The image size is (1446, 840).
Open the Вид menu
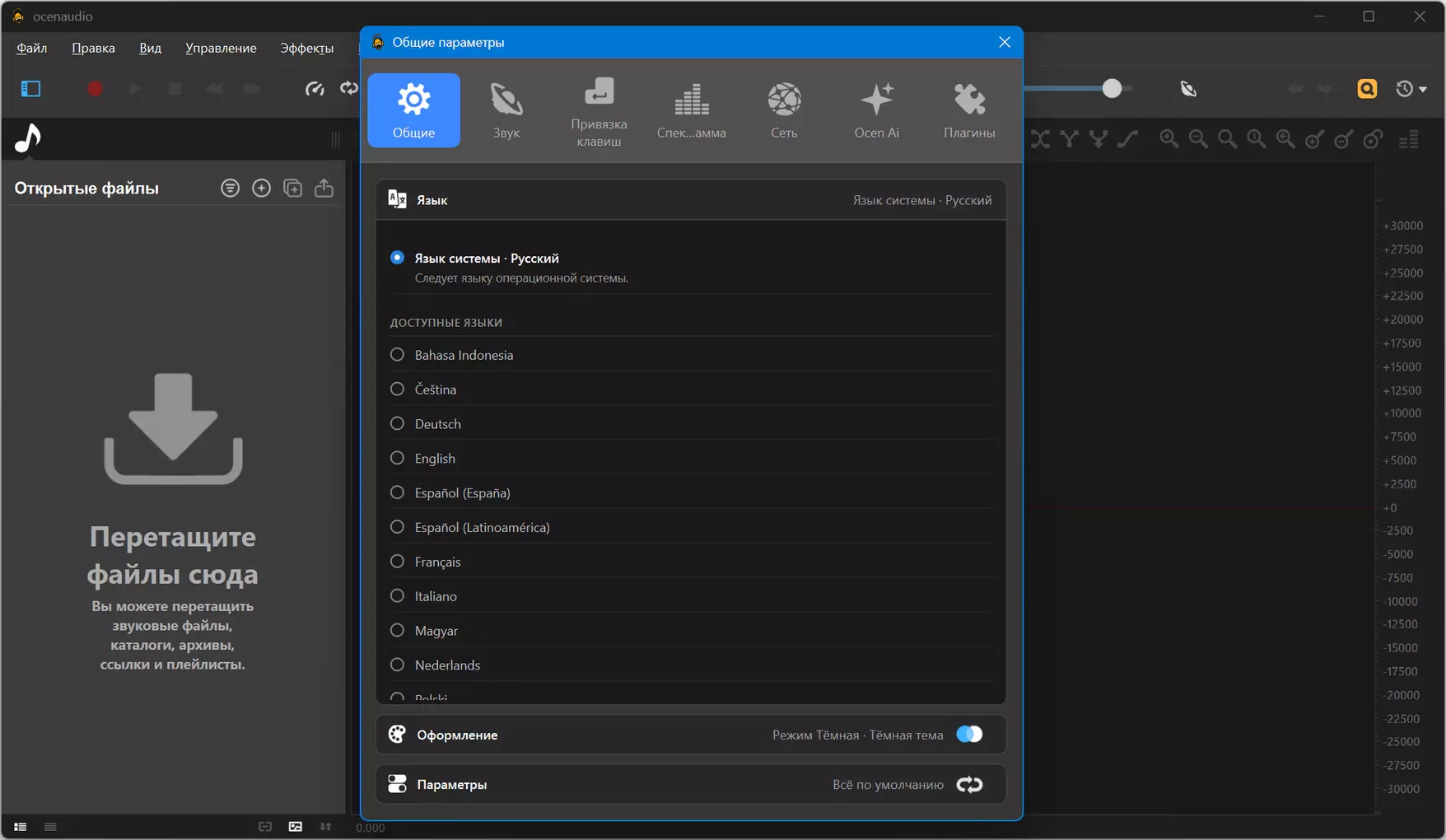click(150, 48)
